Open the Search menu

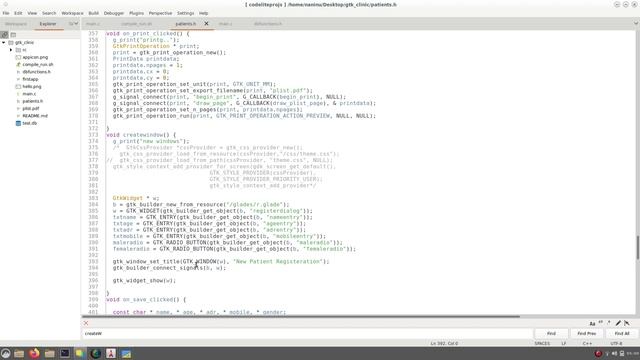click(49, 13)
